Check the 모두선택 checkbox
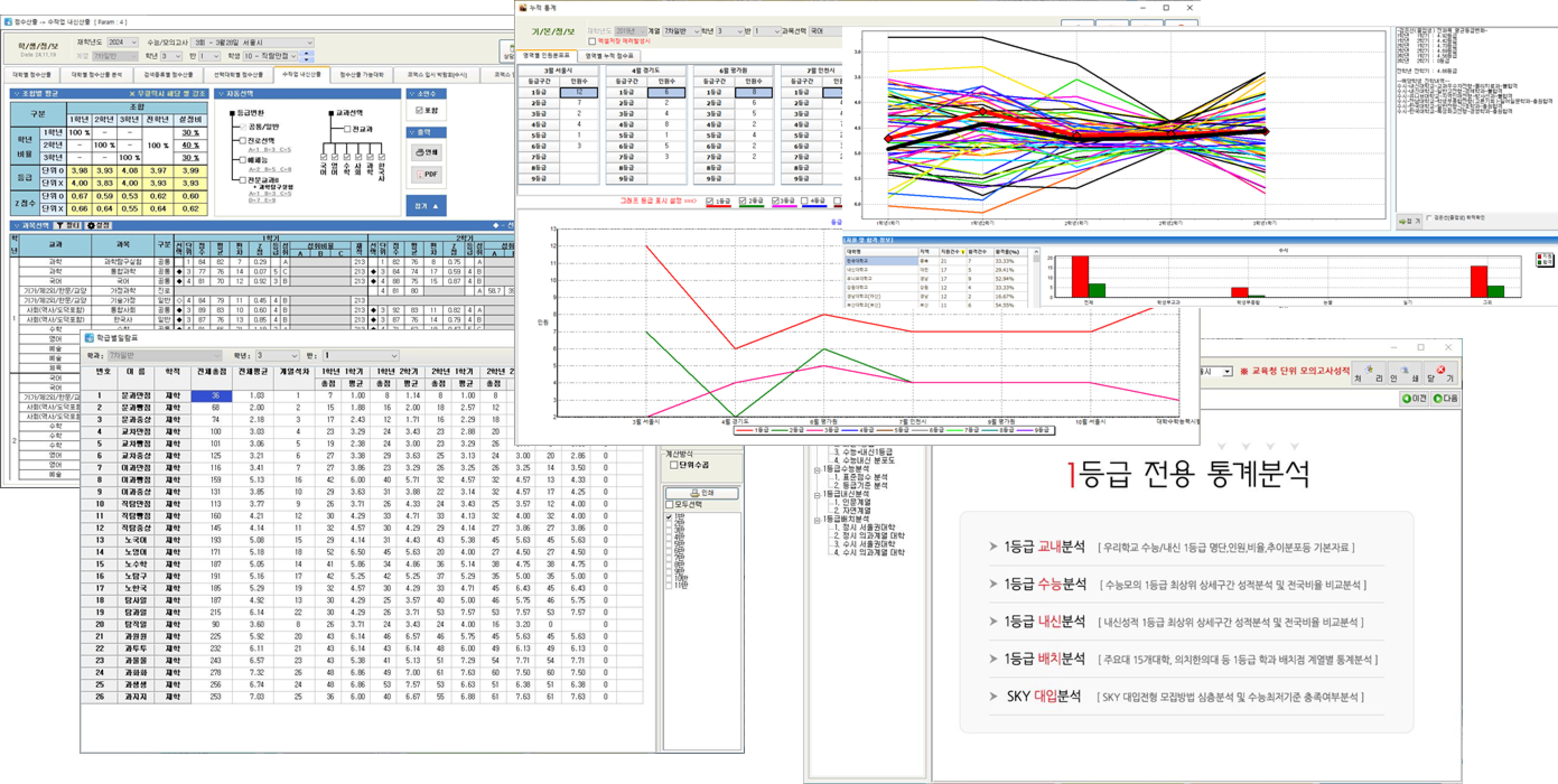 [x=670, y=504]
